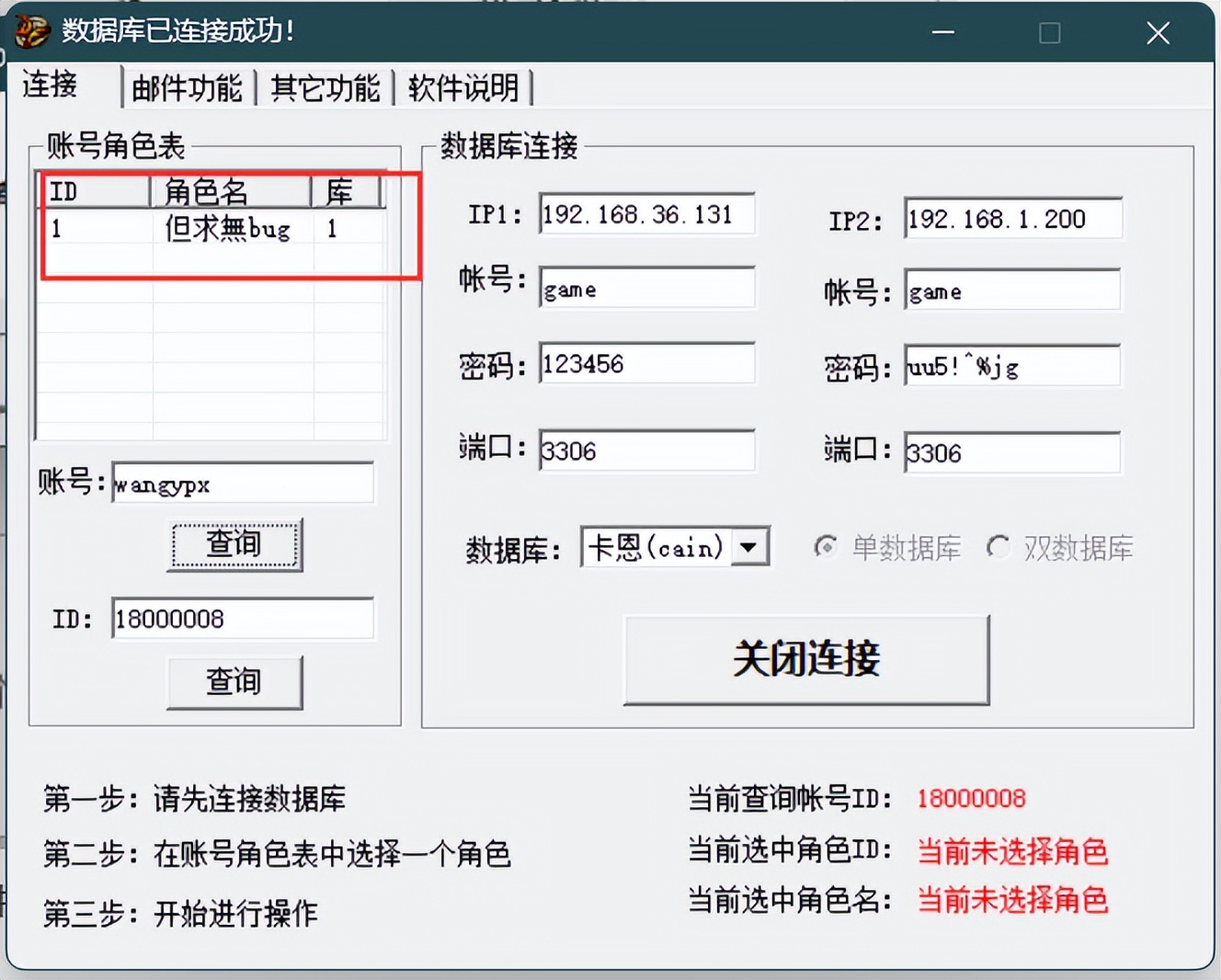Click the IP2 field with 192.168.1.200
The height and width of the screenshot is (980, 1221).
click(x=1012, y=219)
